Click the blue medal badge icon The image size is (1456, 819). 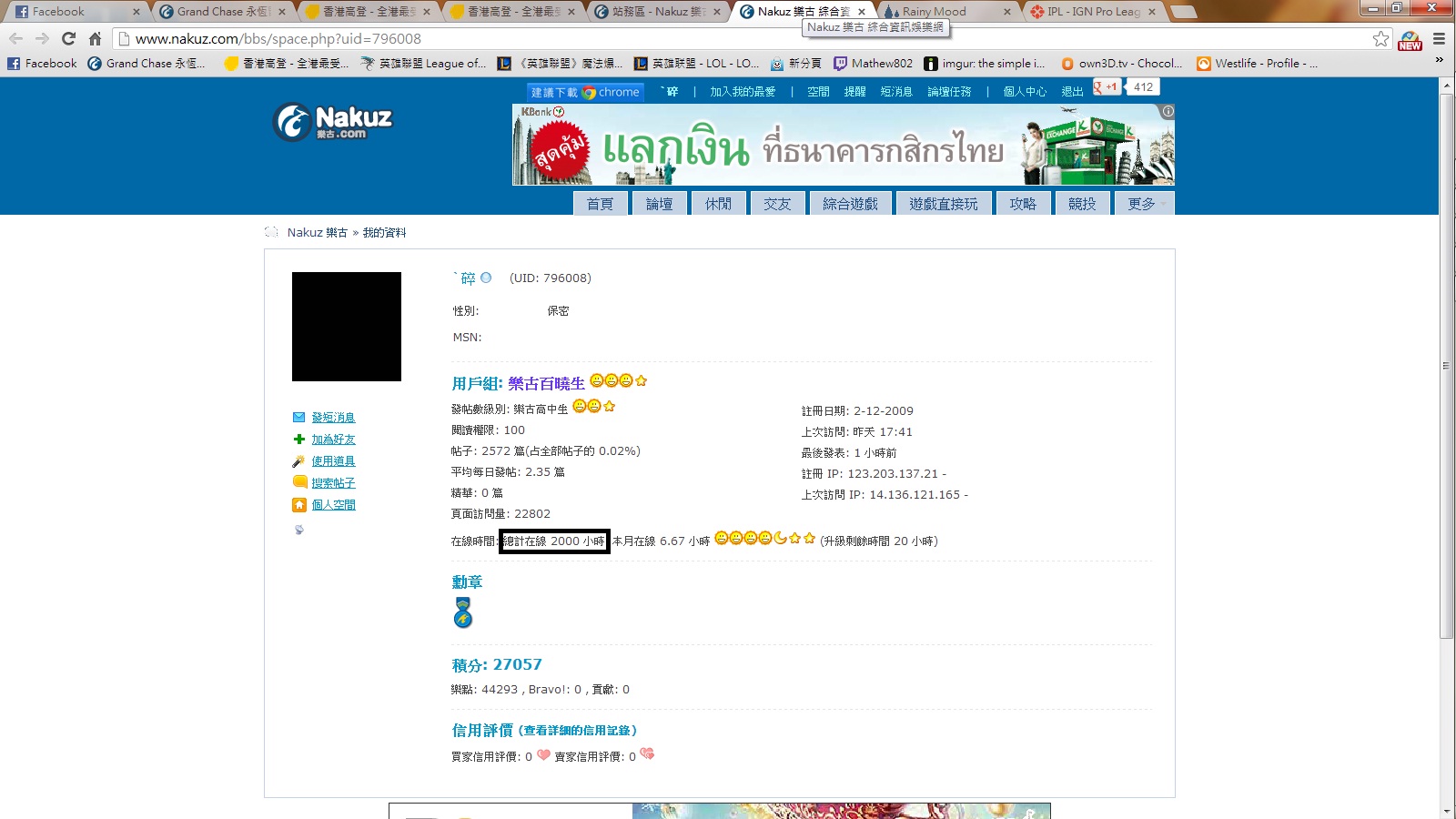click(463, 613)
